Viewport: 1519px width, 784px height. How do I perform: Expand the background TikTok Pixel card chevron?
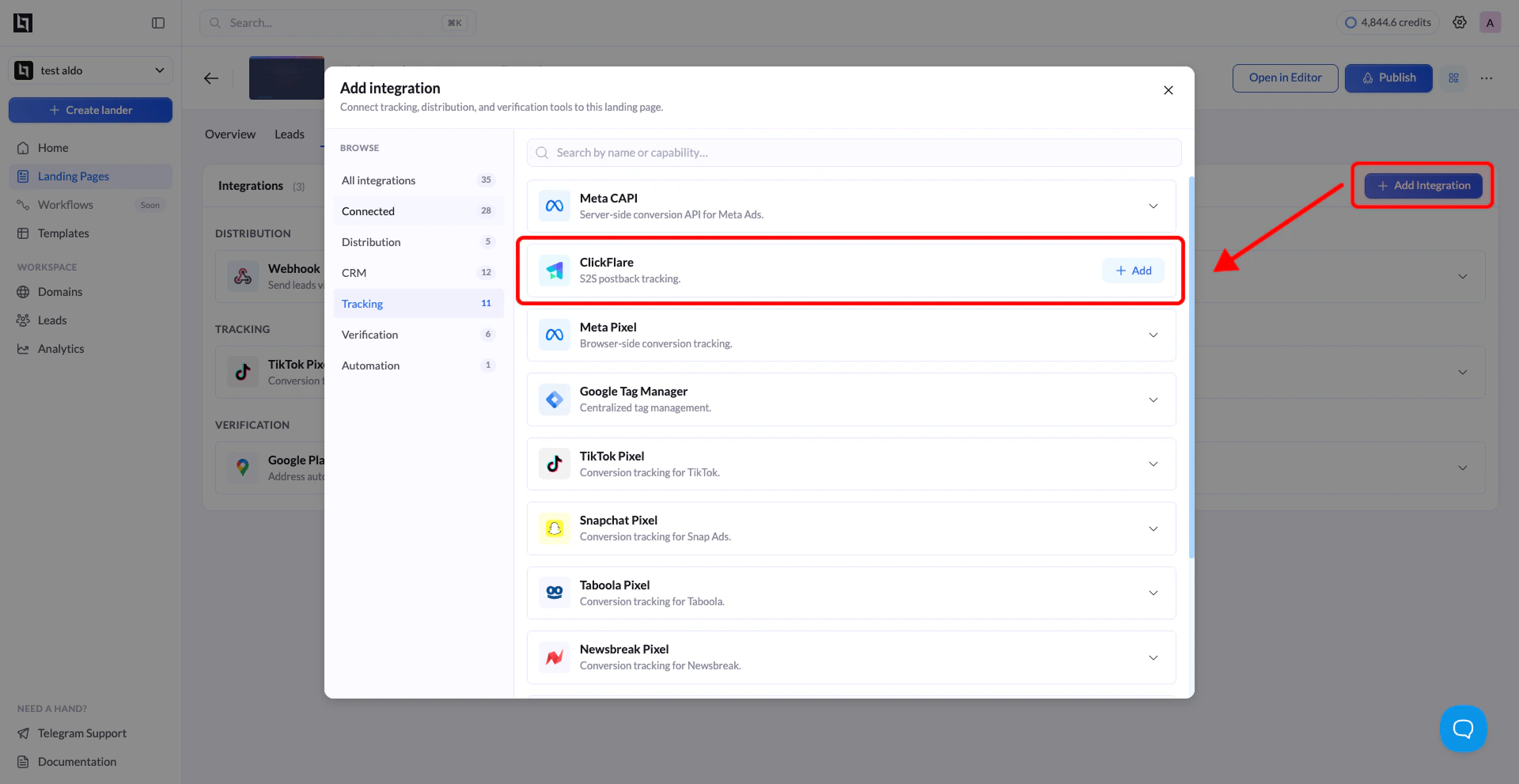(1463, 373)
